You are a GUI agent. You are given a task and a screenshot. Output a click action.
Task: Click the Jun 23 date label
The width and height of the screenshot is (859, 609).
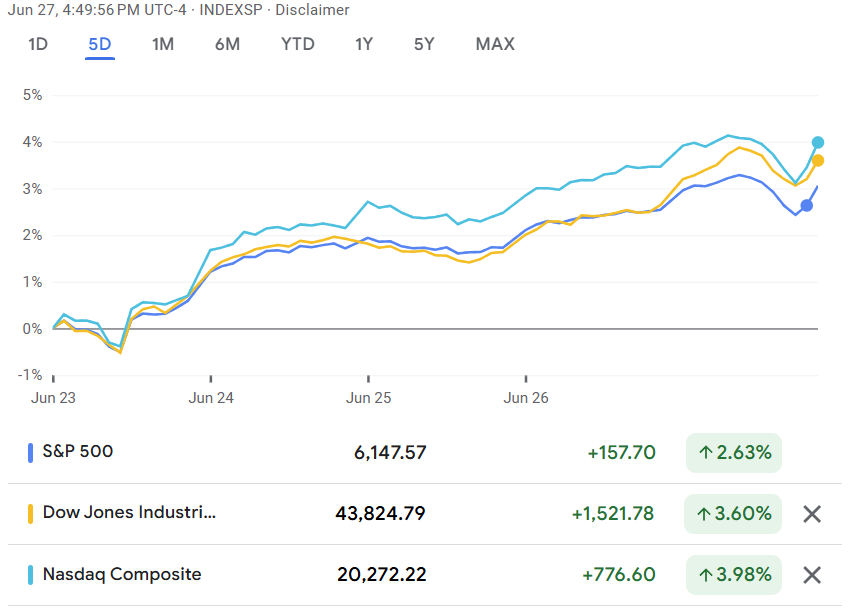(53, 398)
